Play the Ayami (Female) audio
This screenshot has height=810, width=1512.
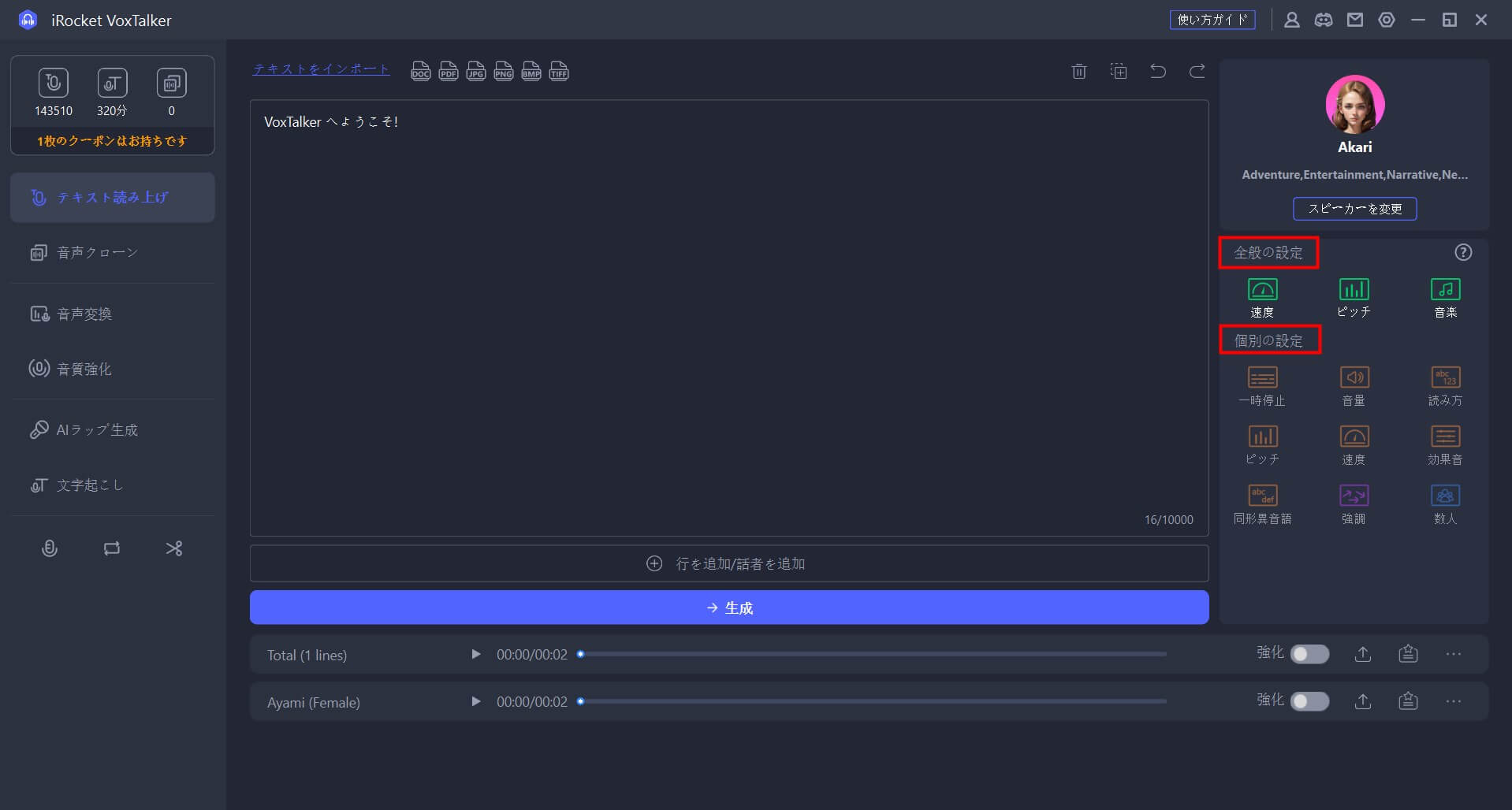[475, 701]
